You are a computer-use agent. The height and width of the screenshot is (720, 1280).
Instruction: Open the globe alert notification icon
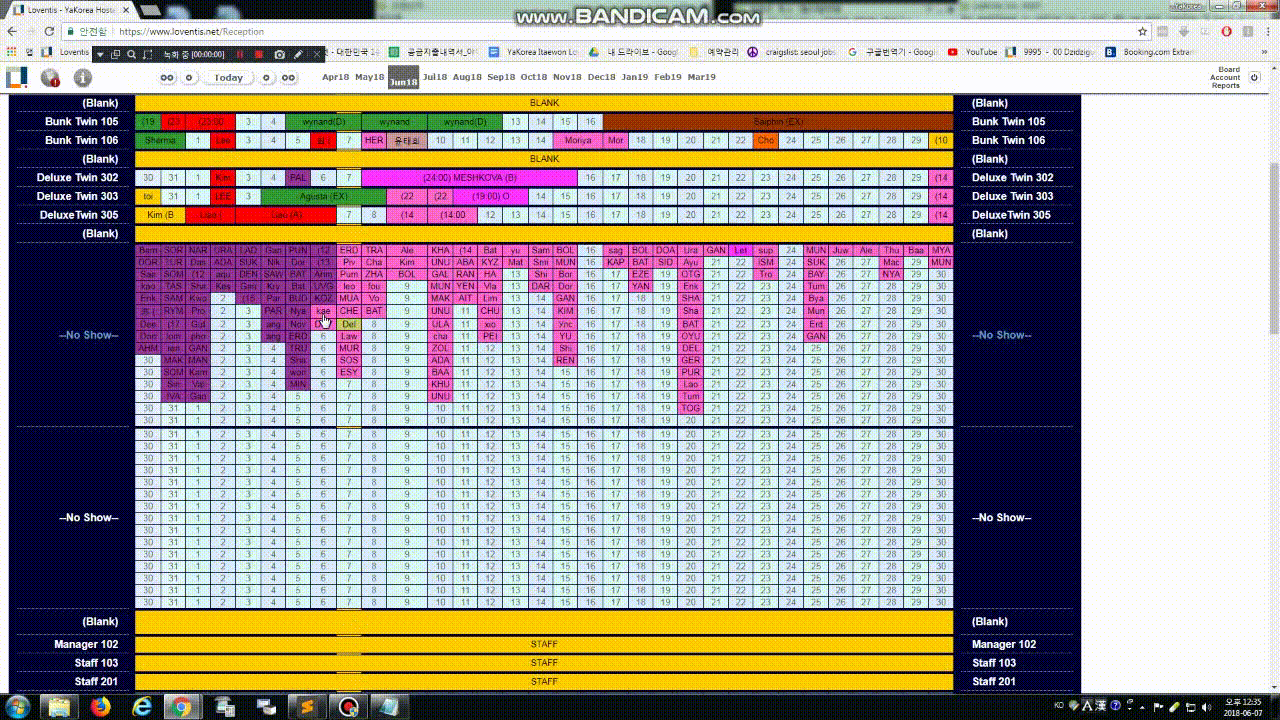pos(49,77)
